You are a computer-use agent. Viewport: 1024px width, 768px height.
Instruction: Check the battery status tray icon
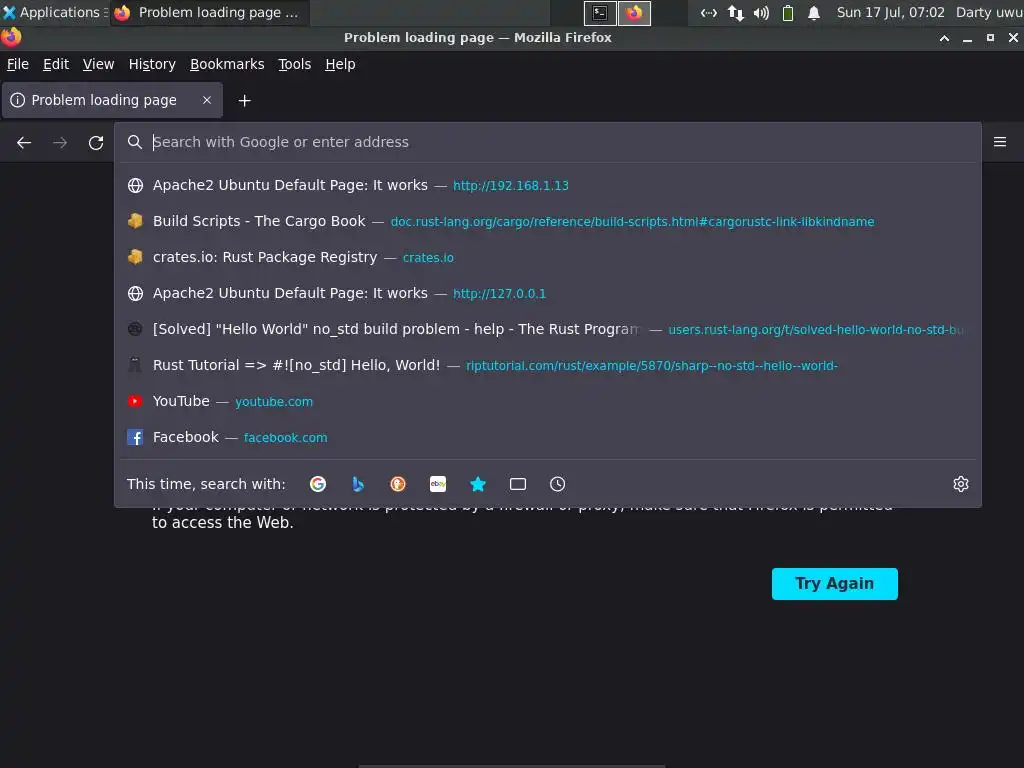[x=788, y=12]
